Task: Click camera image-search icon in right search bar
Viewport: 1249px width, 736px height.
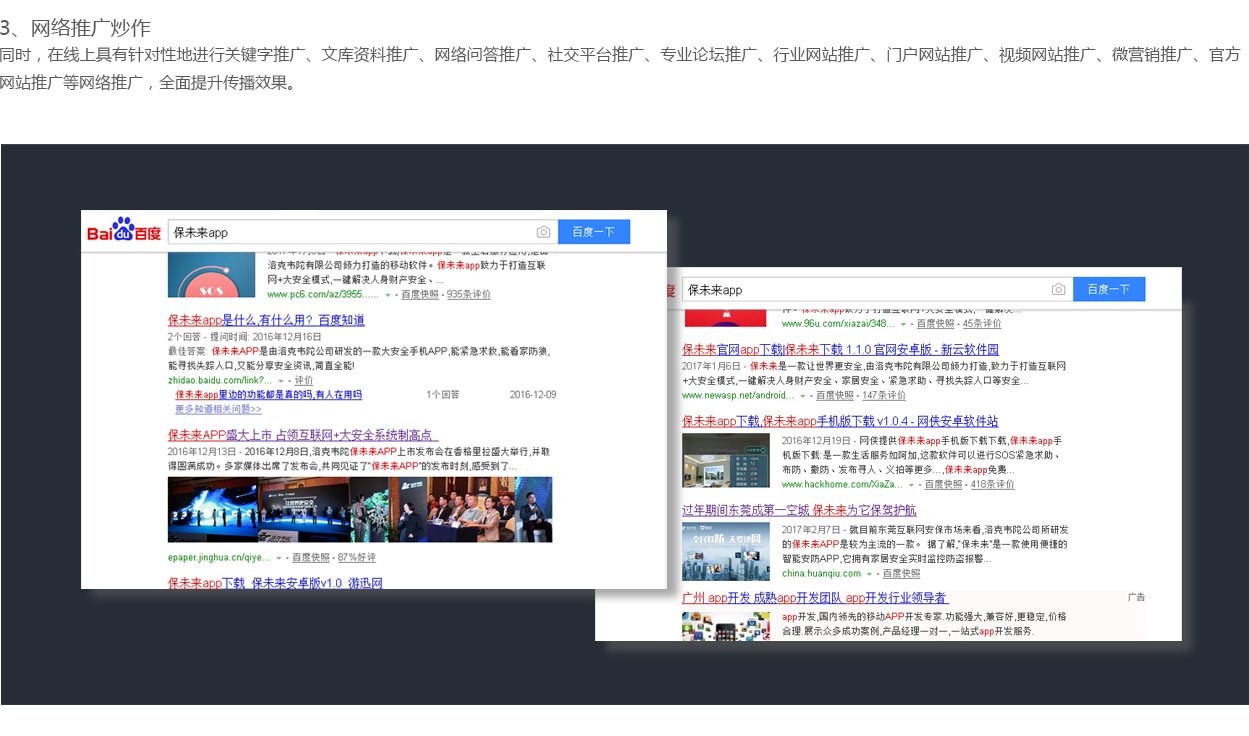Action: 1058,290
